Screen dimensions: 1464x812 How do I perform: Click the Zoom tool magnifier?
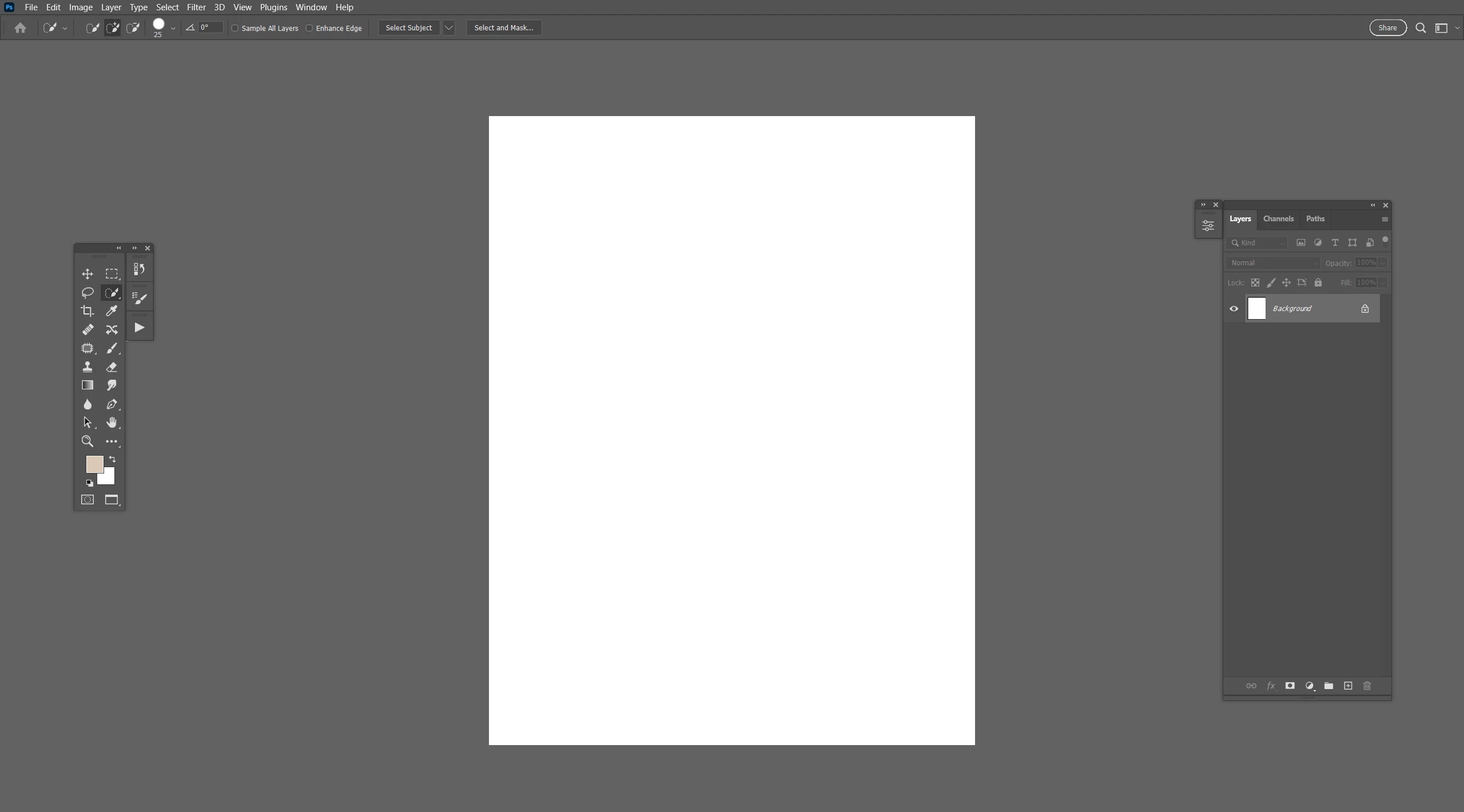tap(87, 441)
